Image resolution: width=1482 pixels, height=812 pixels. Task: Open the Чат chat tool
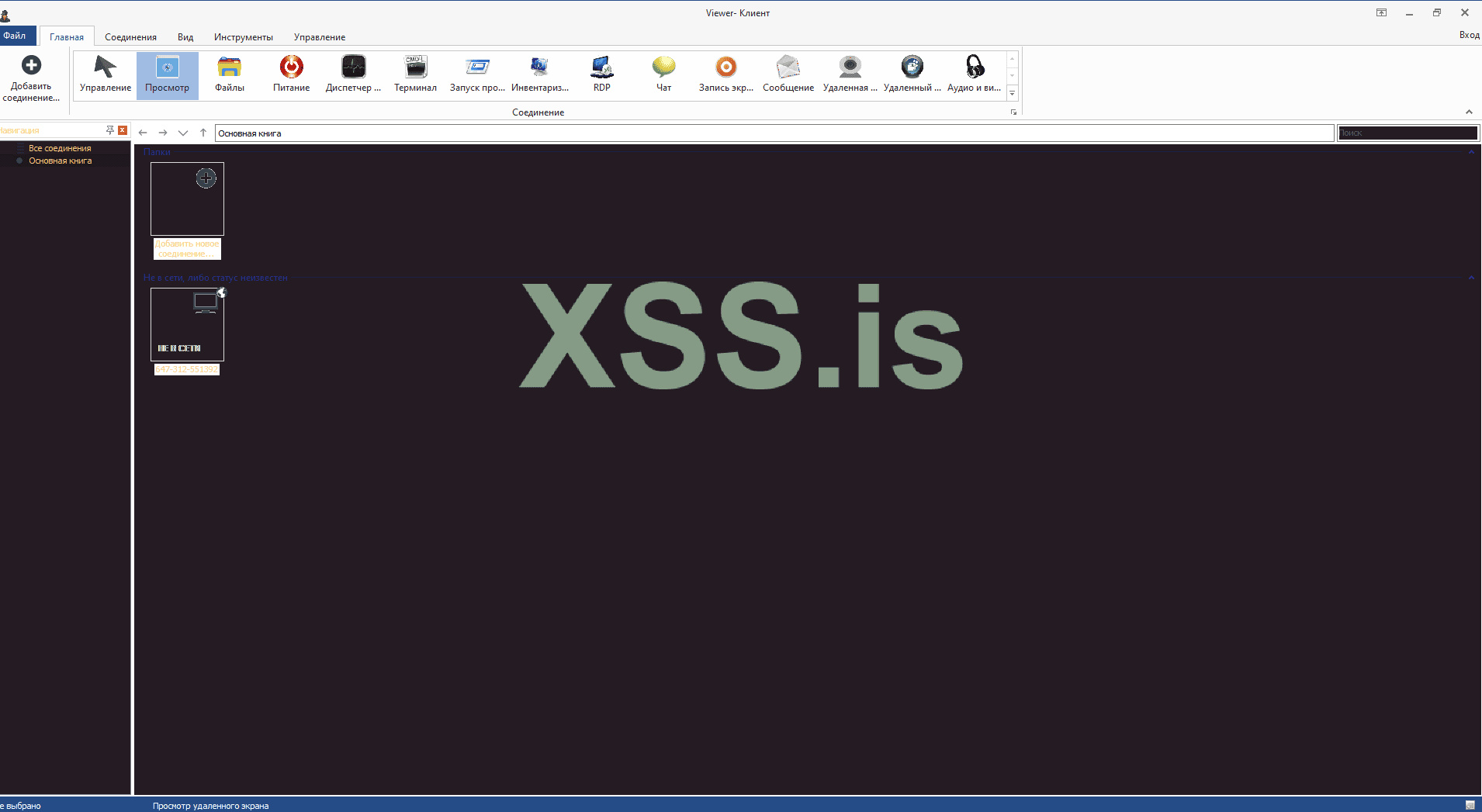(664, 75)
